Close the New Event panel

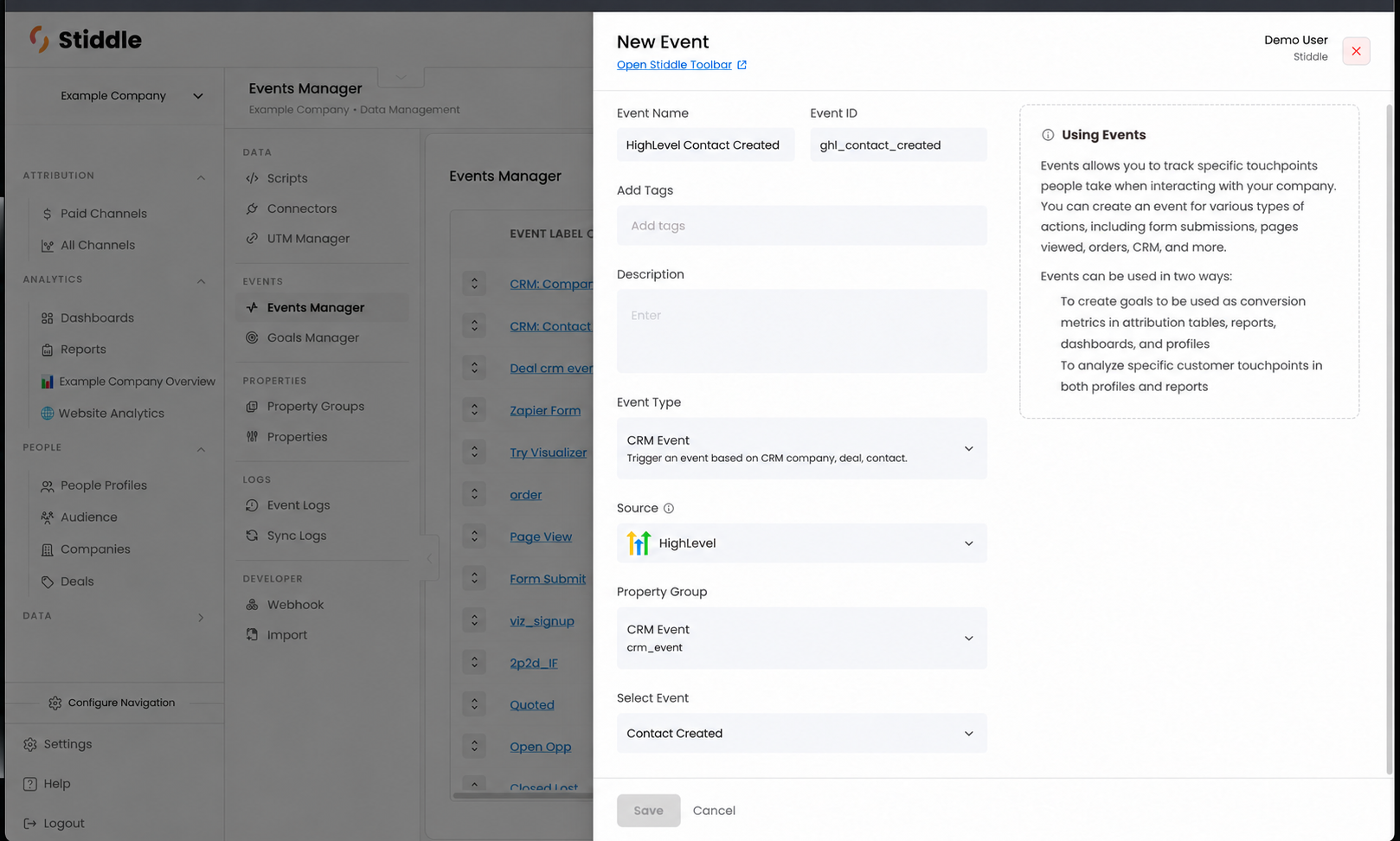coord(1356,51)
